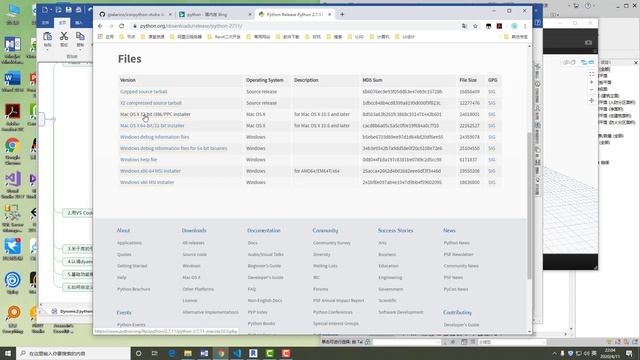Open the U3D bookmark folder
The image size is (640, 360).
point(356,37)
